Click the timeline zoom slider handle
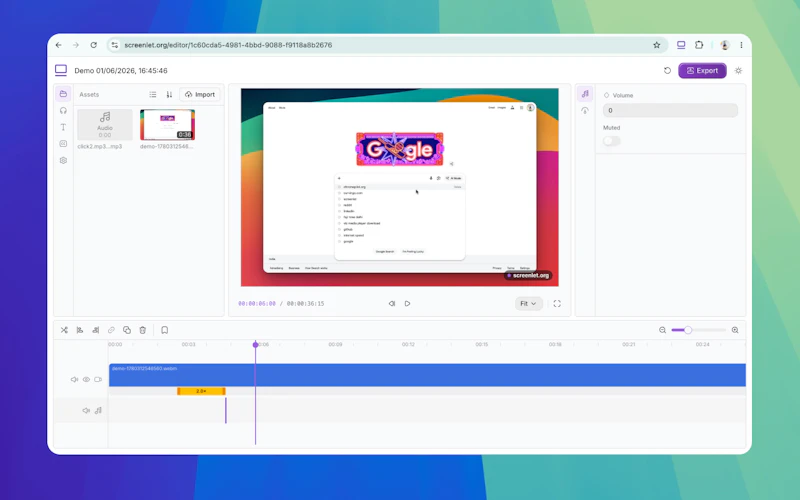Viewport: 800px width, 500px height. pyautogui.click(x=688, y=330)
